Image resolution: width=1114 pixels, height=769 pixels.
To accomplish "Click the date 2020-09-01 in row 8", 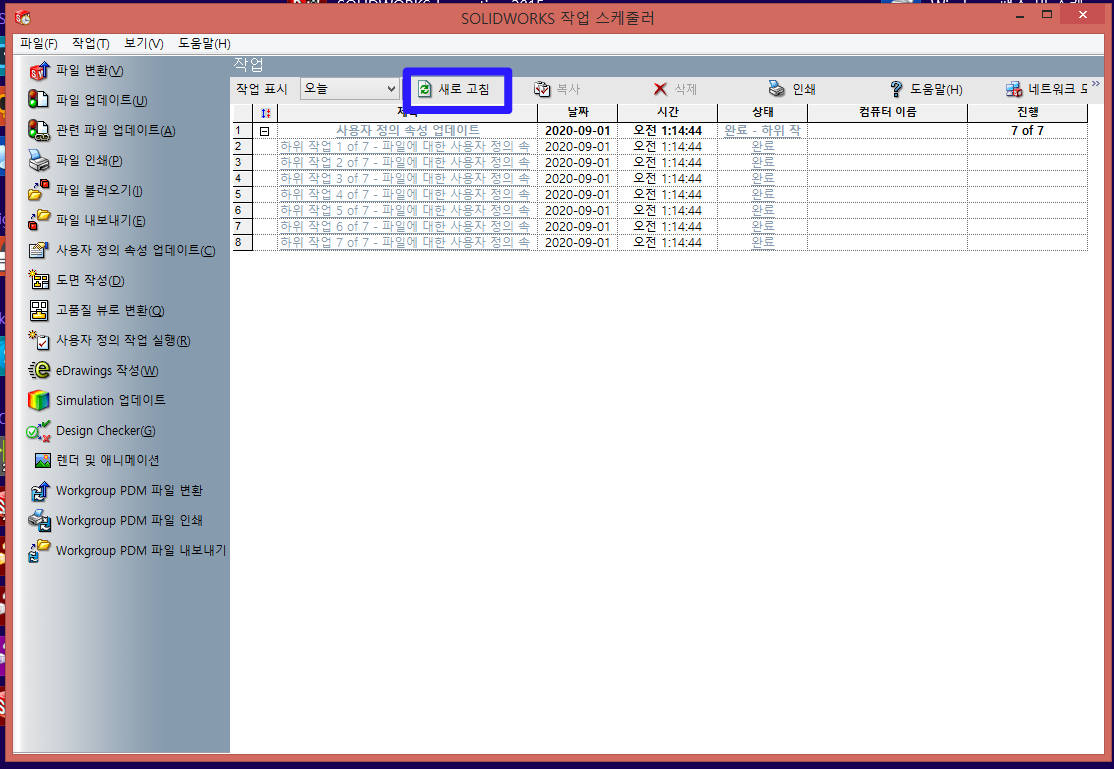I will (578, 242).
